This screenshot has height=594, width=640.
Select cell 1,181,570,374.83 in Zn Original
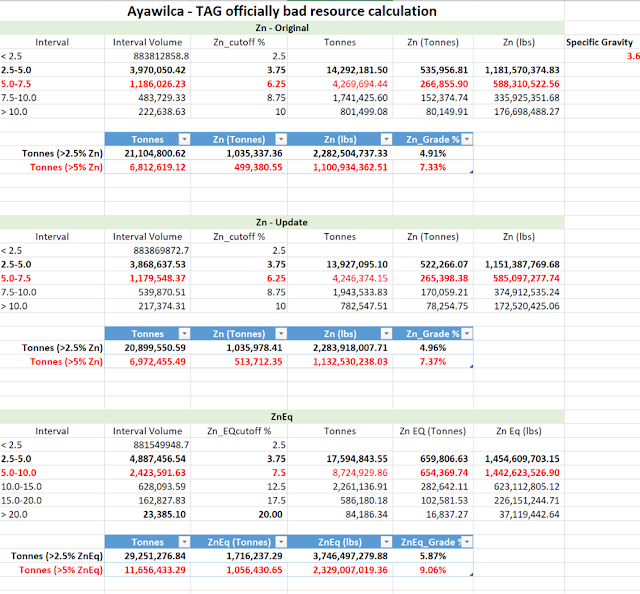click(519, 70)
